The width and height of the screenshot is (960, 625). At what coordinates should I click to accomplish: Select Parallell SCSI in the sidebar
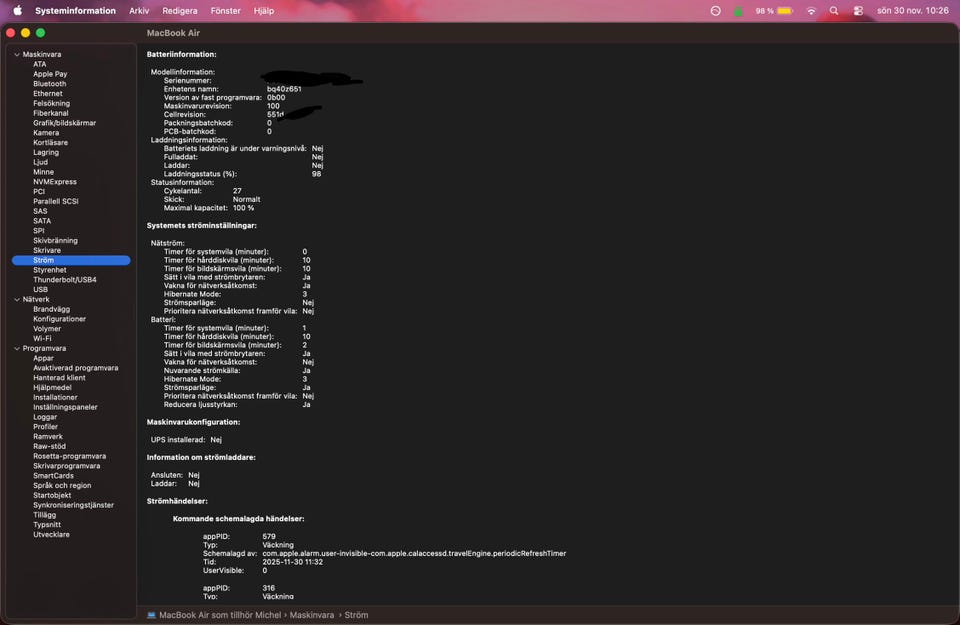tap(56, 201)
